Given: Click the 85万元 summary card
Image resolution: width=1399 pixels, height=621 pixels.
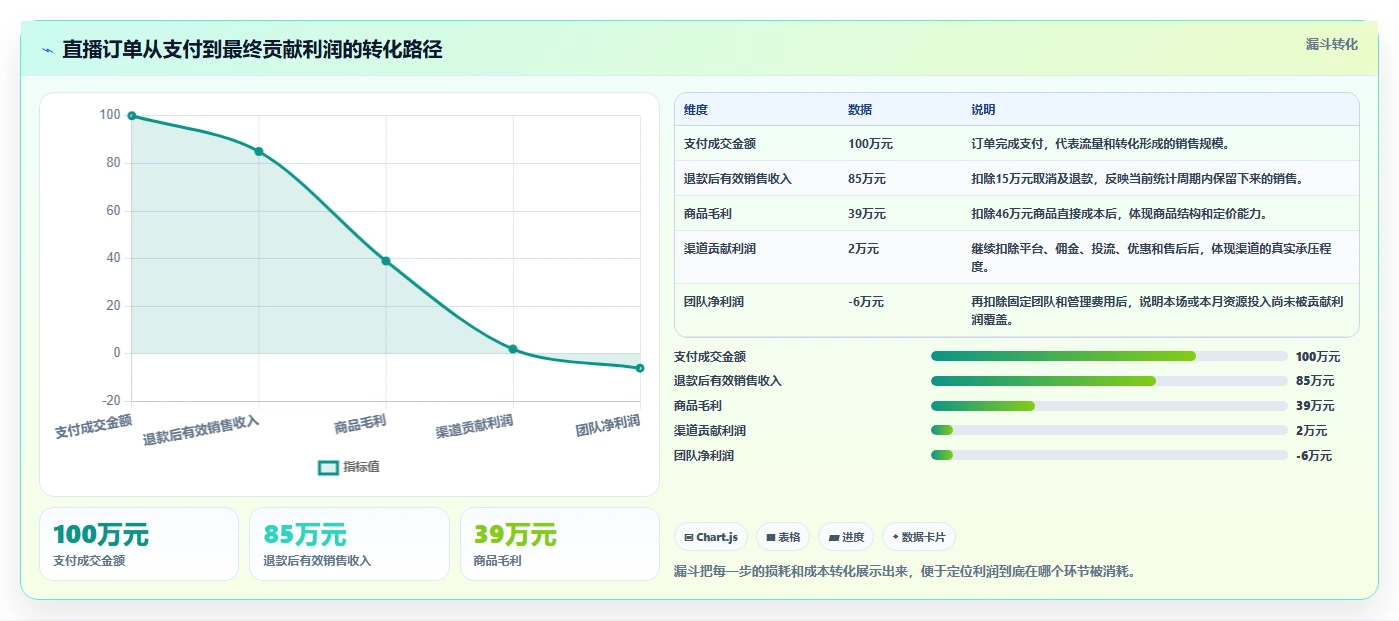Looking at the screenshot, I should tap(349, 544).
